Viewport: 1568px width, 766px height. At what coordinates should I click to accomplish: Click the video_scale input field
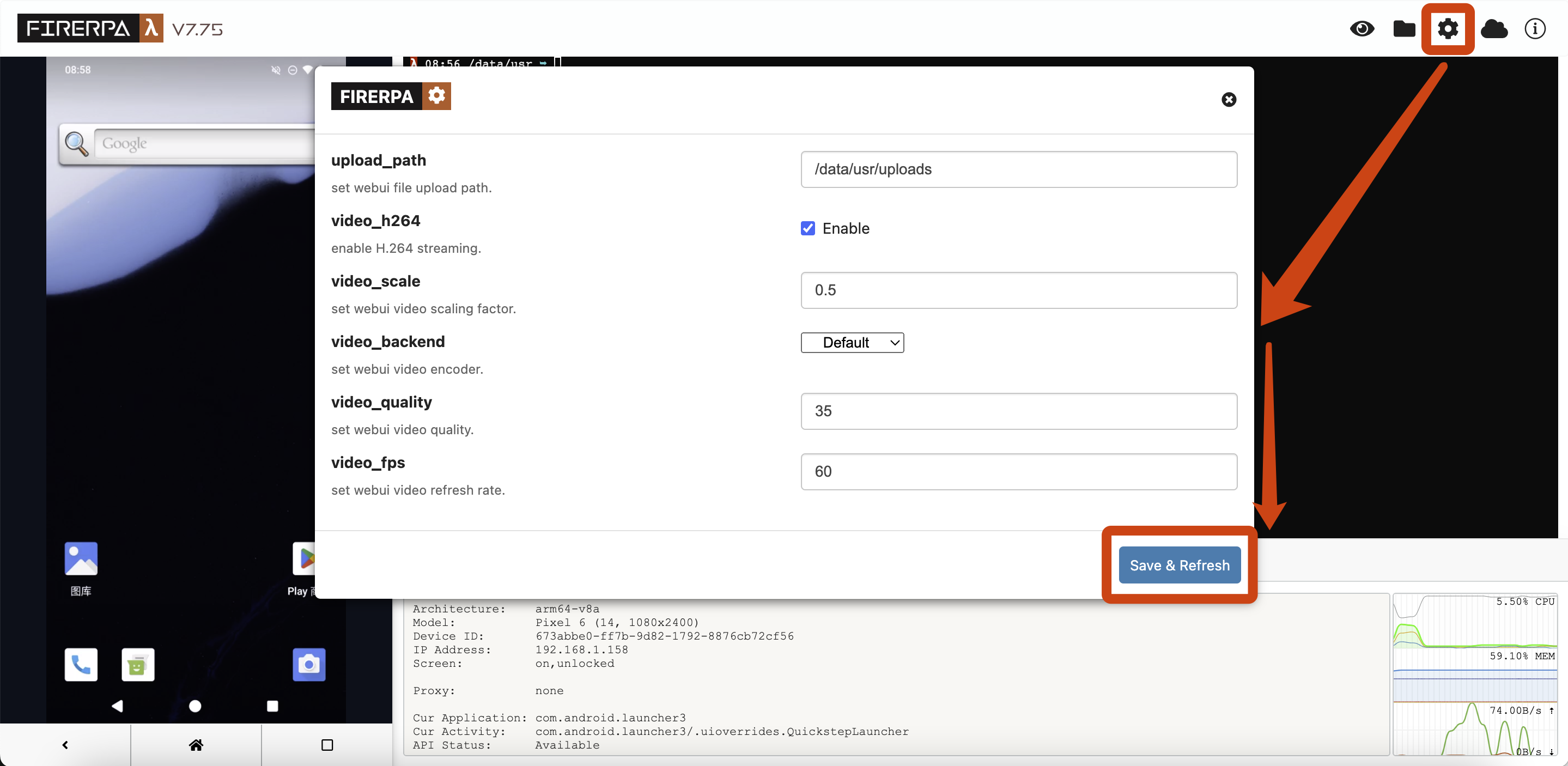coord(1018,290)
